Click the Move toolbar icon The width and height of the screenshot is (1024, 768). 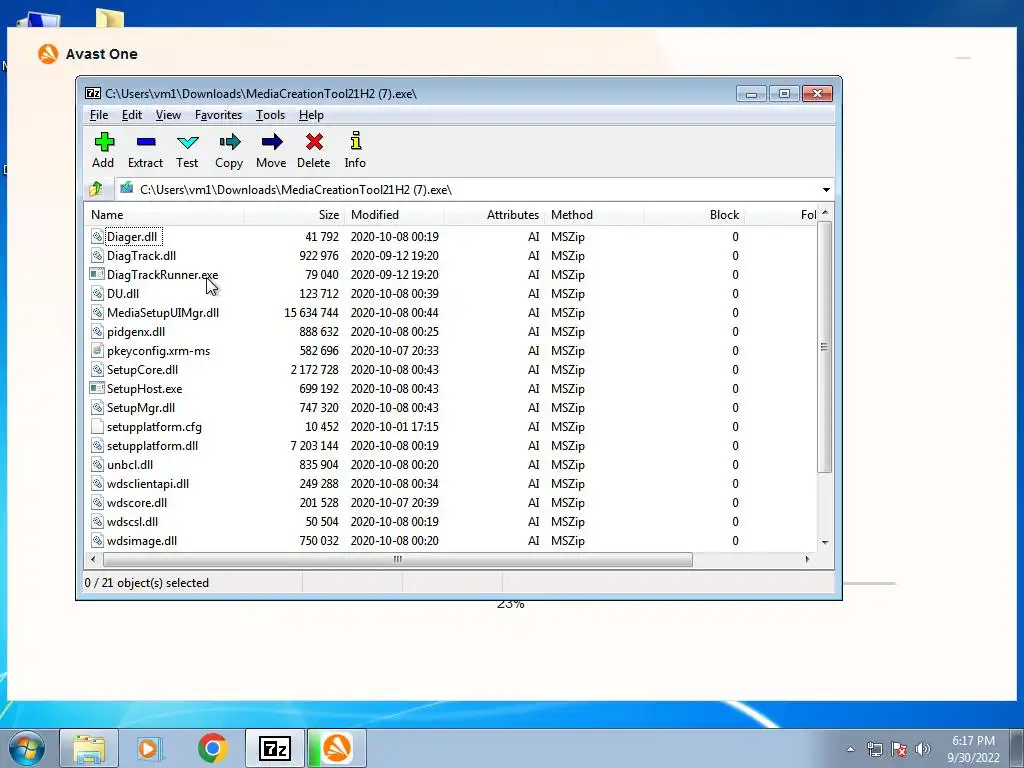272,142
